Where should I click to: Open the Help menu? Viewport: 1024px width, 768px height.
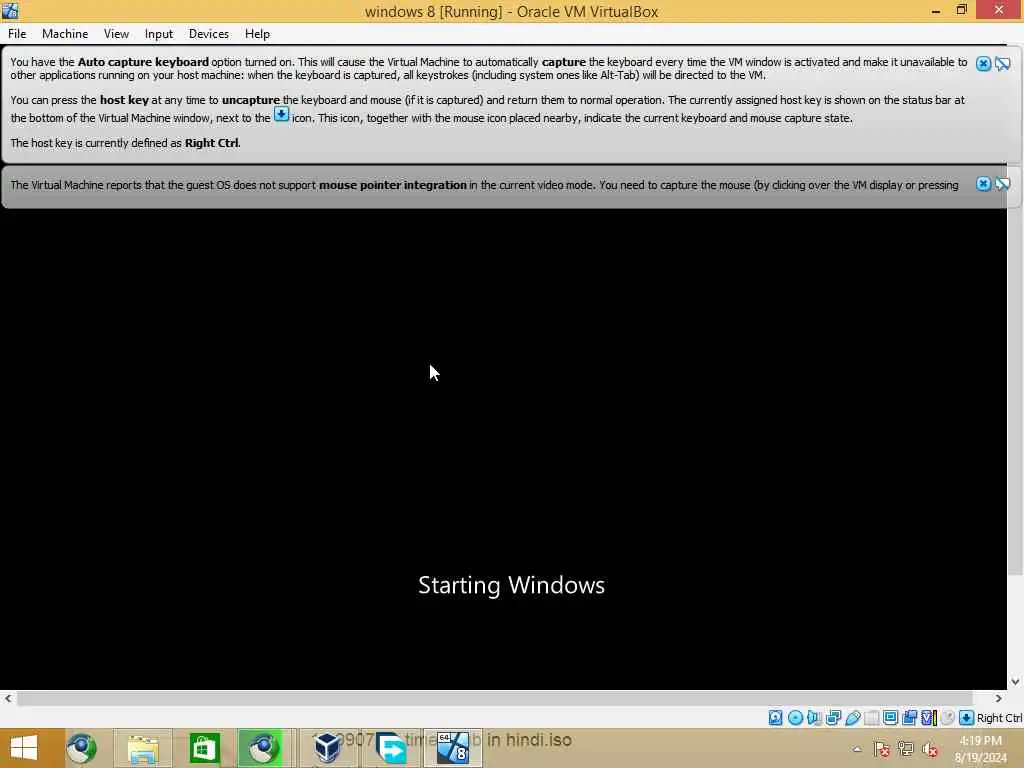(x=257, y=34)
